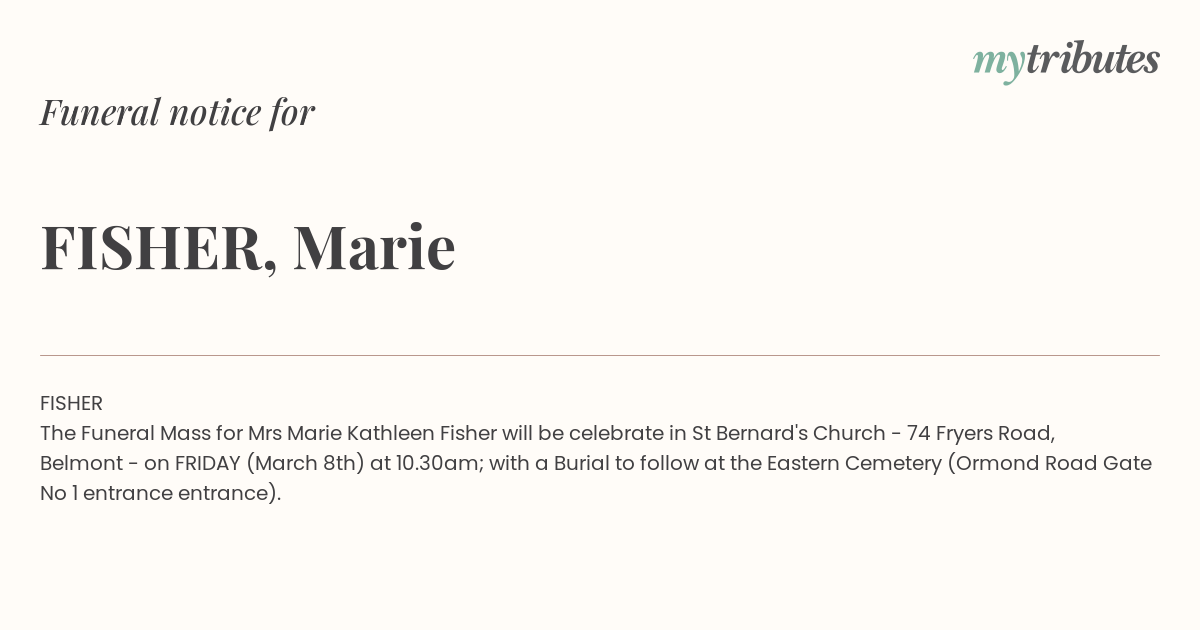This screenshot has width=1200, height=630.
Task: Click the green 'my' part of logo
Action: tap(999, 64)
